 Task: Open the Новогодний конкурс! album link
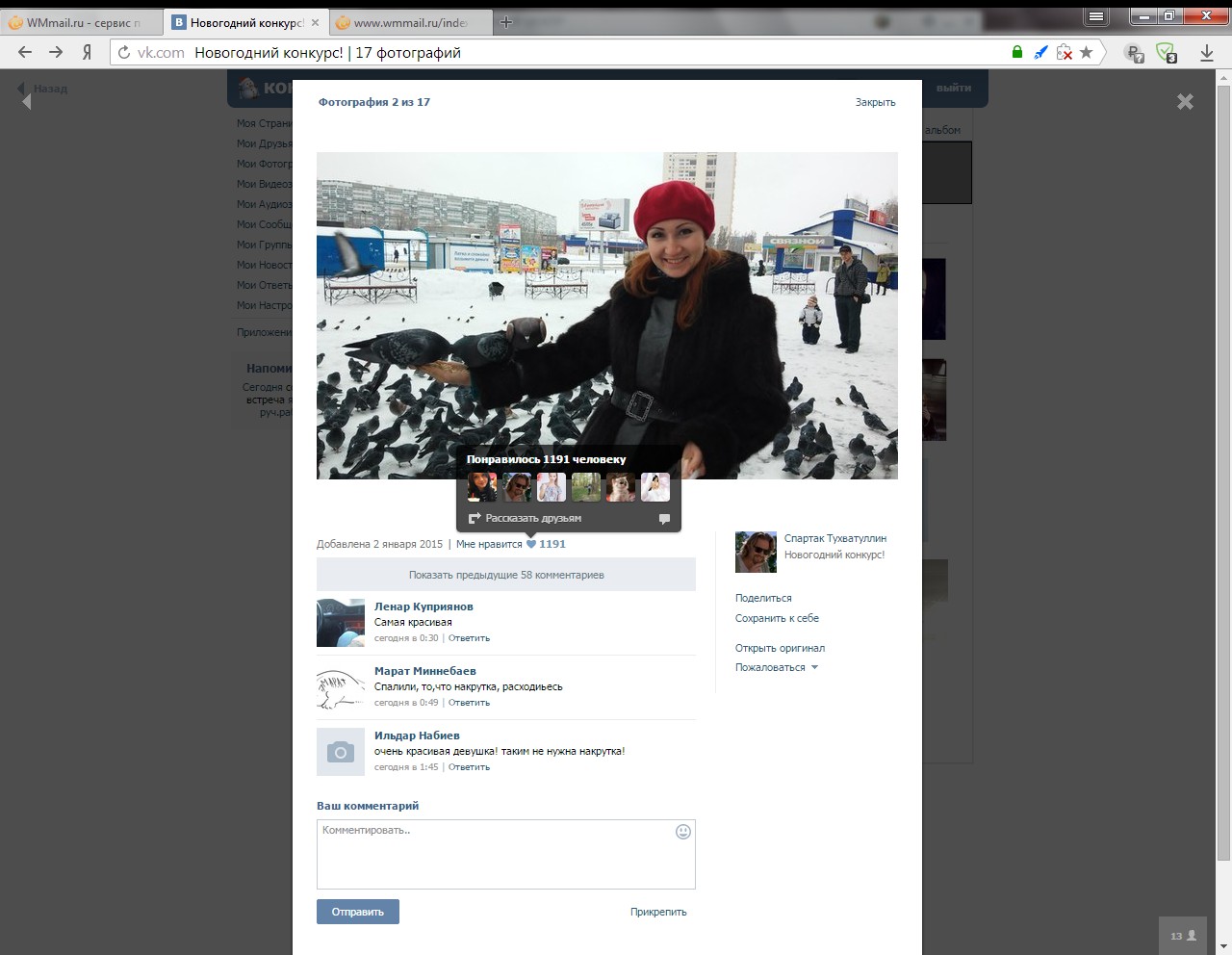point(834,555)
